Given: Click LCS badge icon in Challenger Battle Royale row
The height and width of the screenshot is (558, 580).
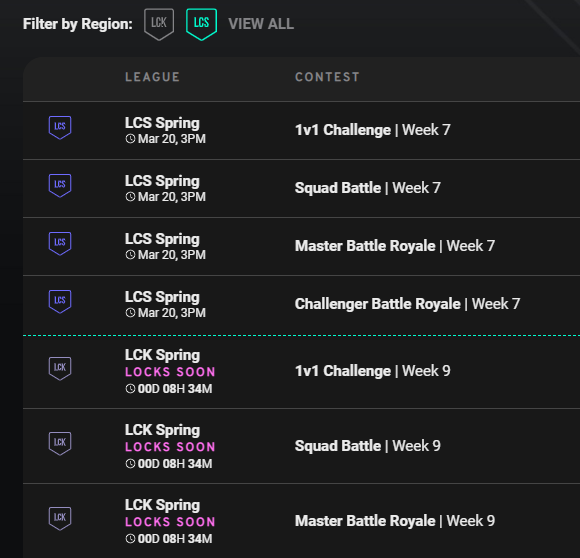Looking at the screenshot, I should click(60, 302).
